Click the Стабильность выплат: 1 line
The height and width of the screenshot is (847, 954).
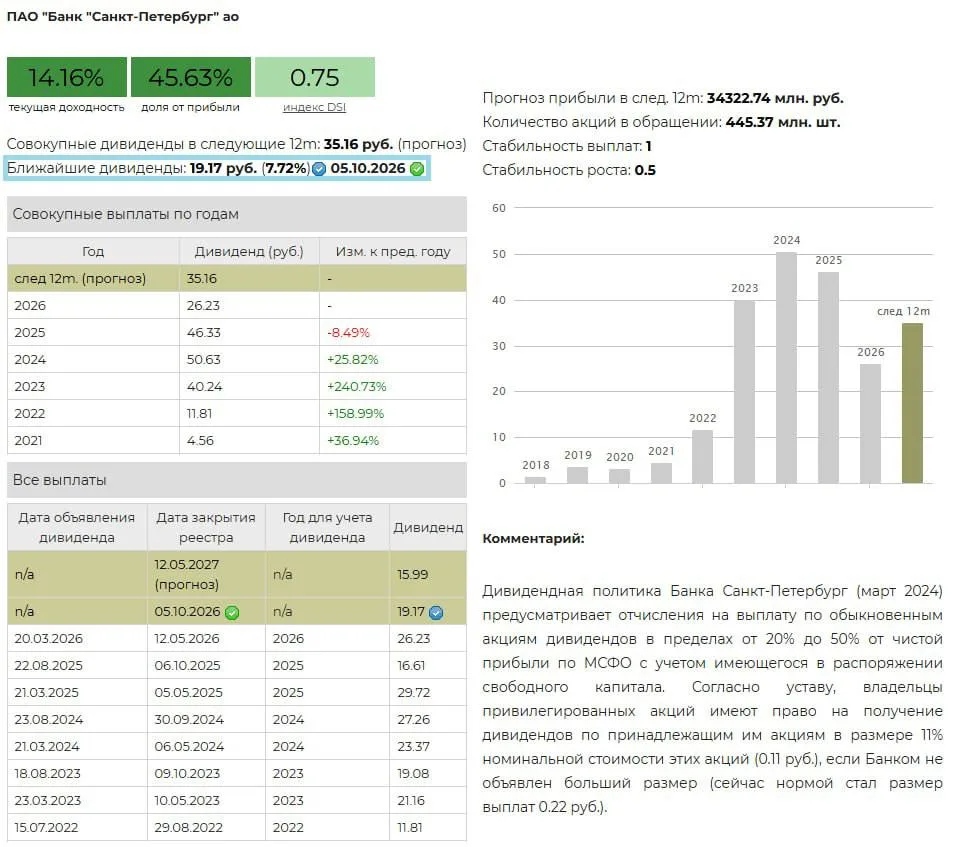pos(567,146)
